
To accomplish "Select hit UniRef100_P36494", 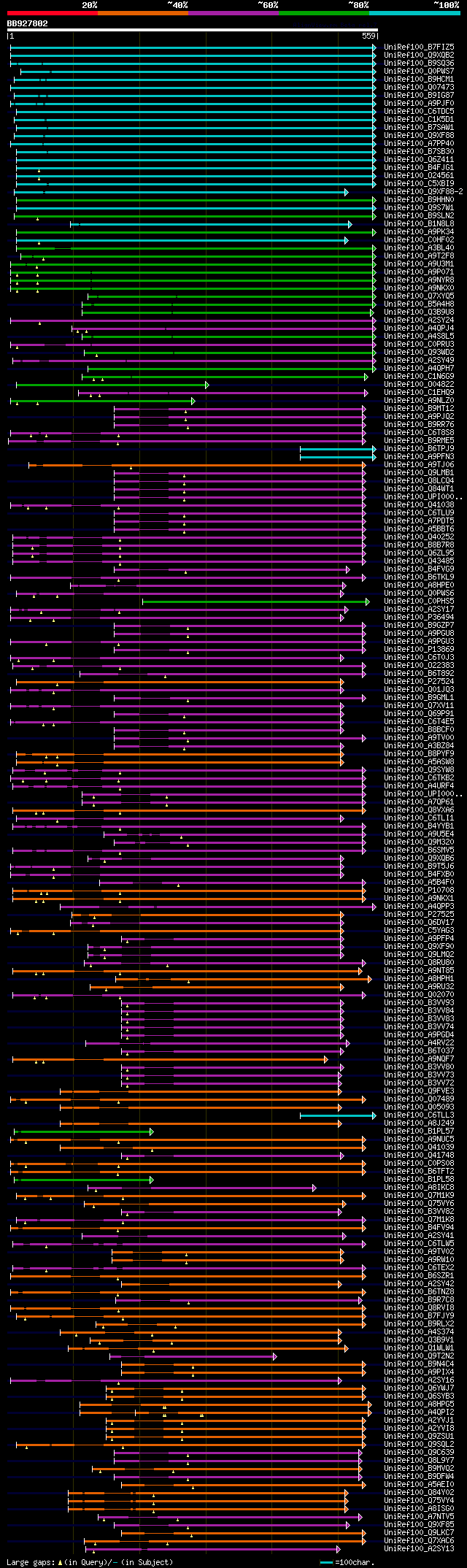I will pyautogui.click(x=419, y=617).
